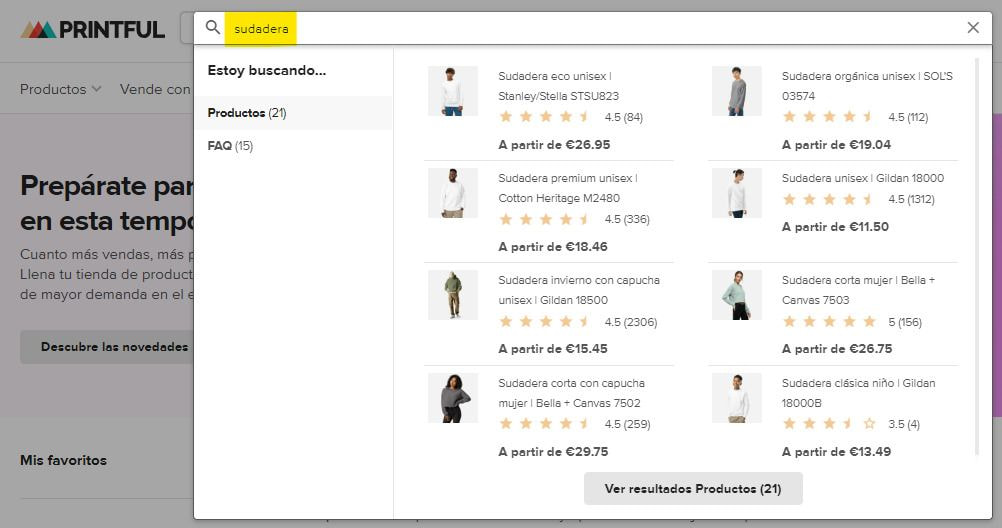Open Sudadera corta con capucha mujer thumbnail
The width and height of the screenshot is (1002, 528).
point(453,398)
